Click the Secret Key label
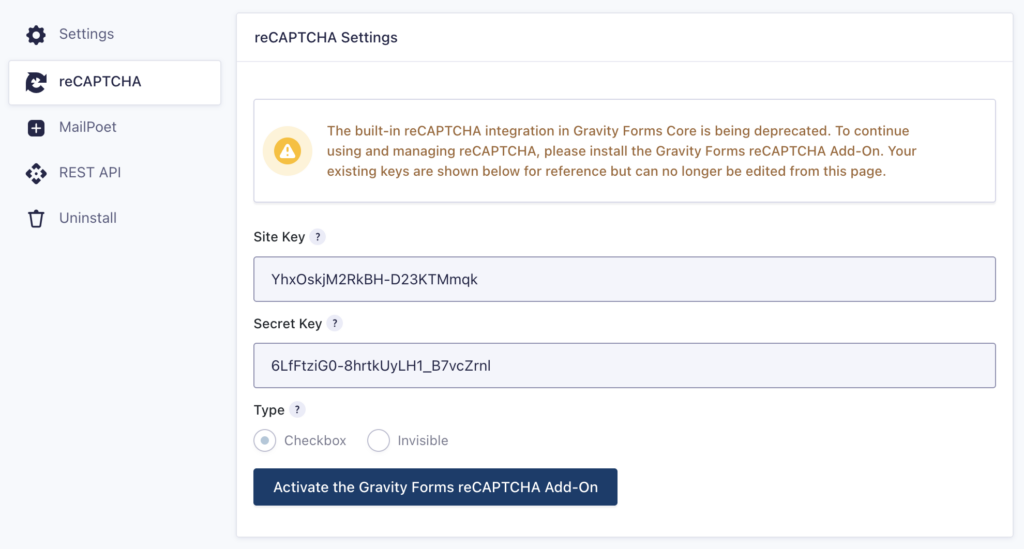Image resolution: width=1024 pixels, height=549 pixels. (287, 324)
